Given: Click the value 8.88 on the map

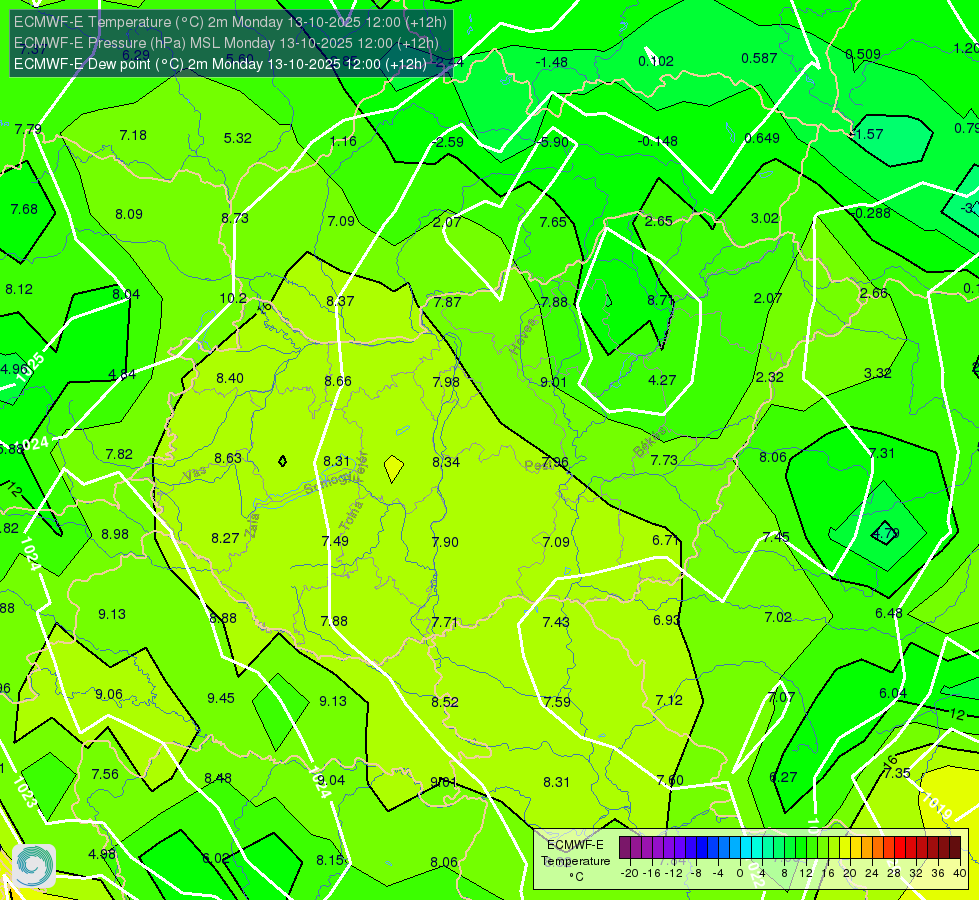Looking at the screenshot, I should 223,618.
